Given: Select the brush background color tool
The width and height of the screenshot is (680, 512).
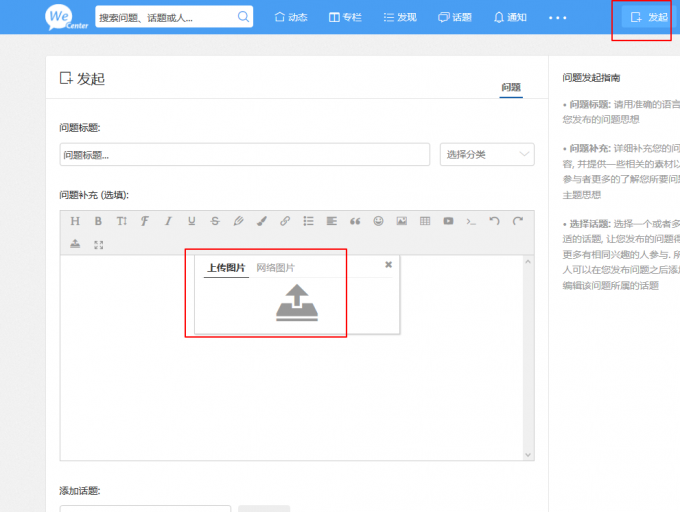Looking at the screenshot, I should click(262, 221).
